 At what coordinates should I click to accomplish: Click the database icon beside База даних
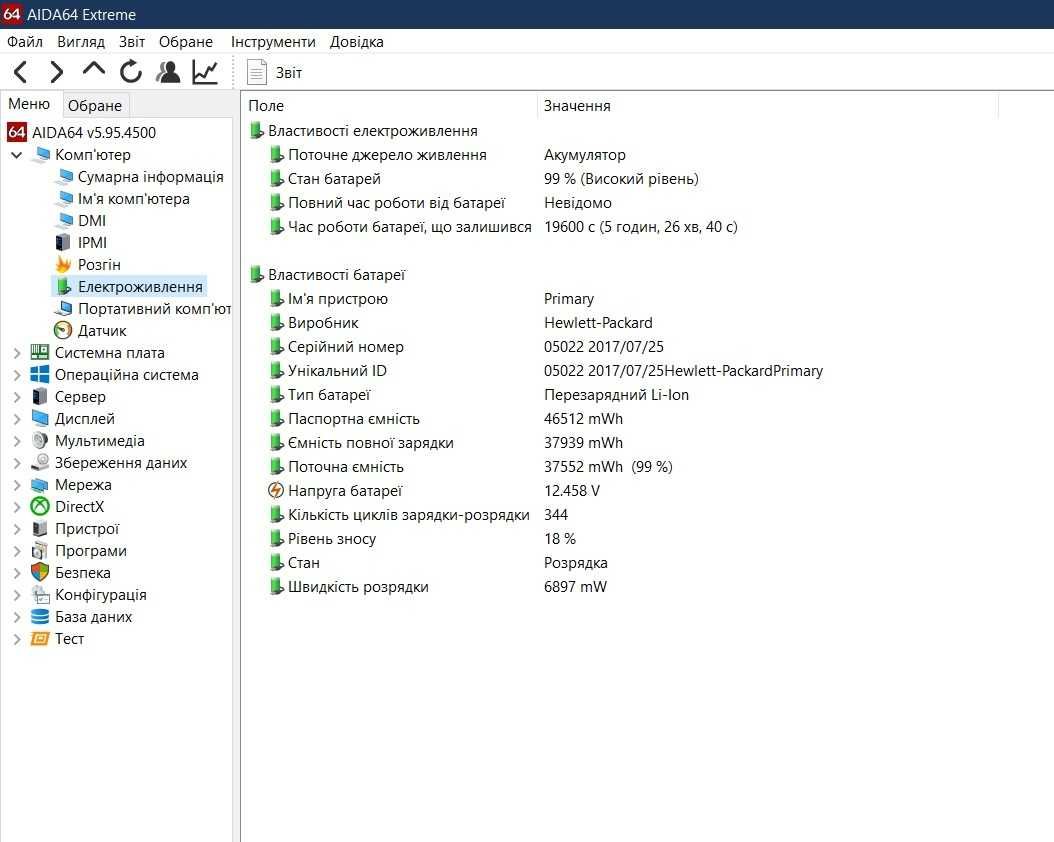(x=40, y=617)
